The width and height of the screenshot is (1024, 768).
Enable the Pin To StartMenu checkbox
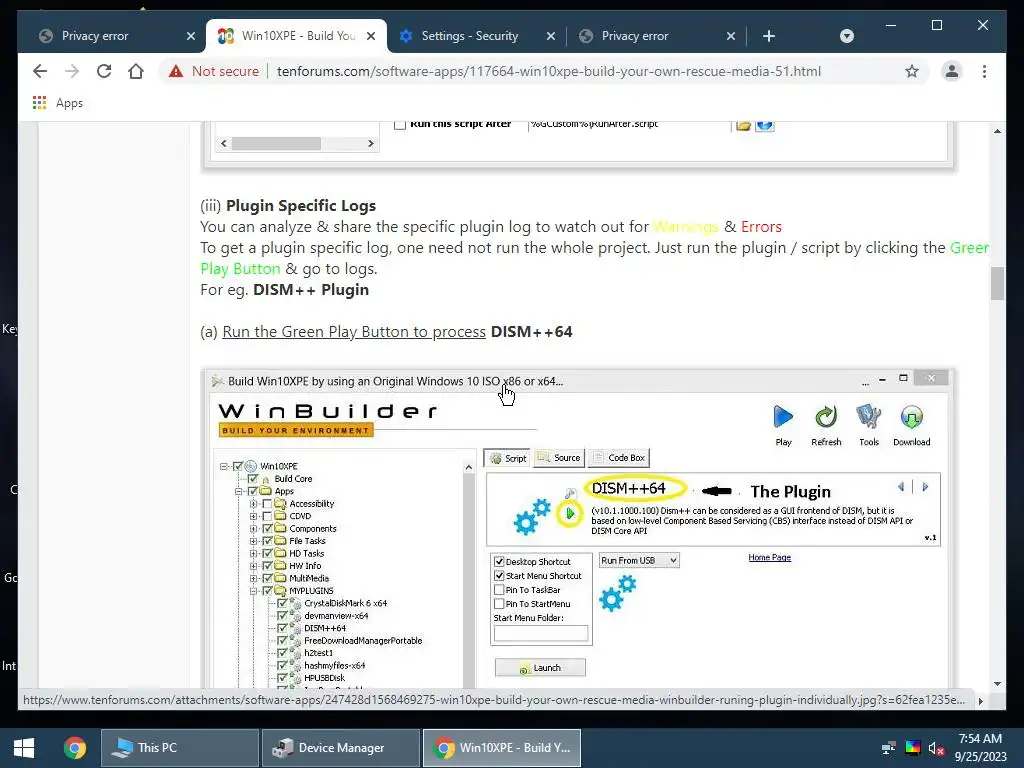click(500, 603)
